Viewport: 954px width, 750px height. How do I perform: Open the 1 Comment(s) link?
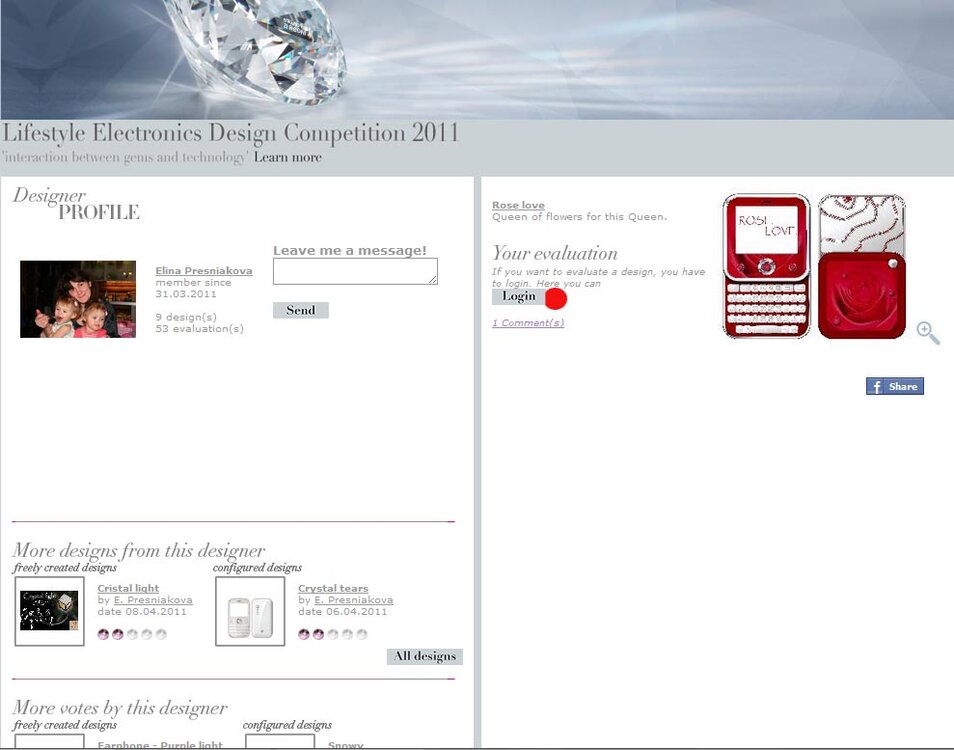527,322
